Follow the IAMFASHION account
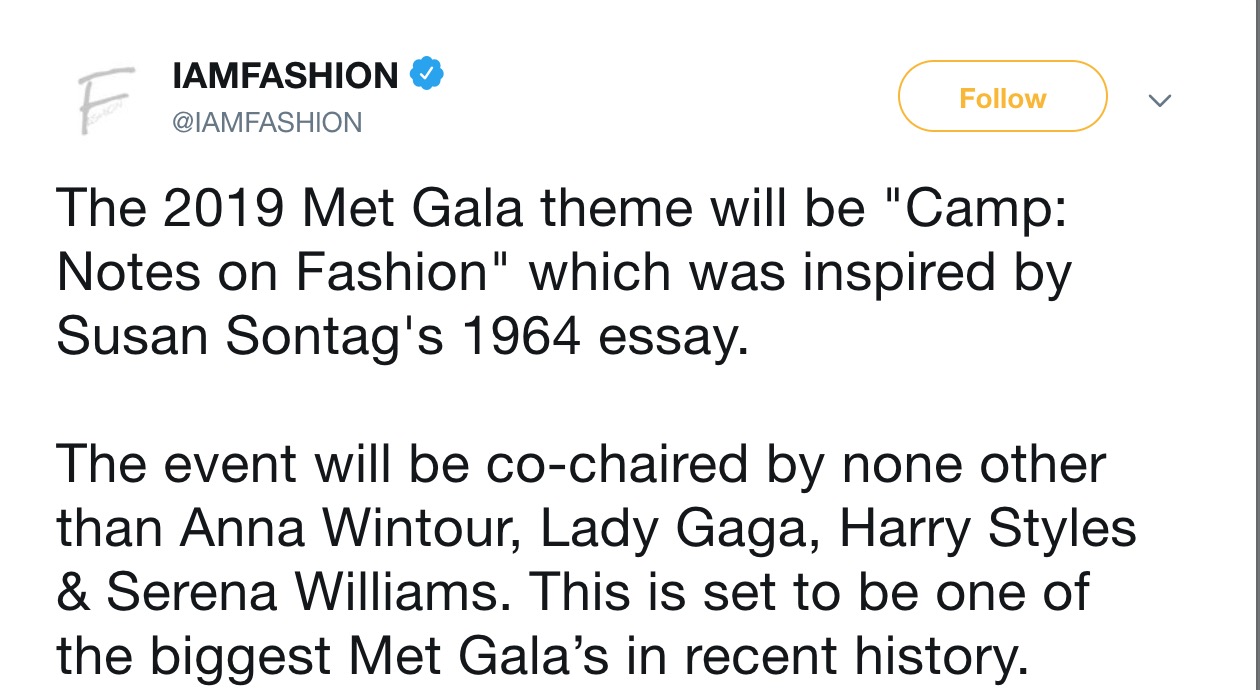1260x690 pixels. click(x=1002, y=97)
